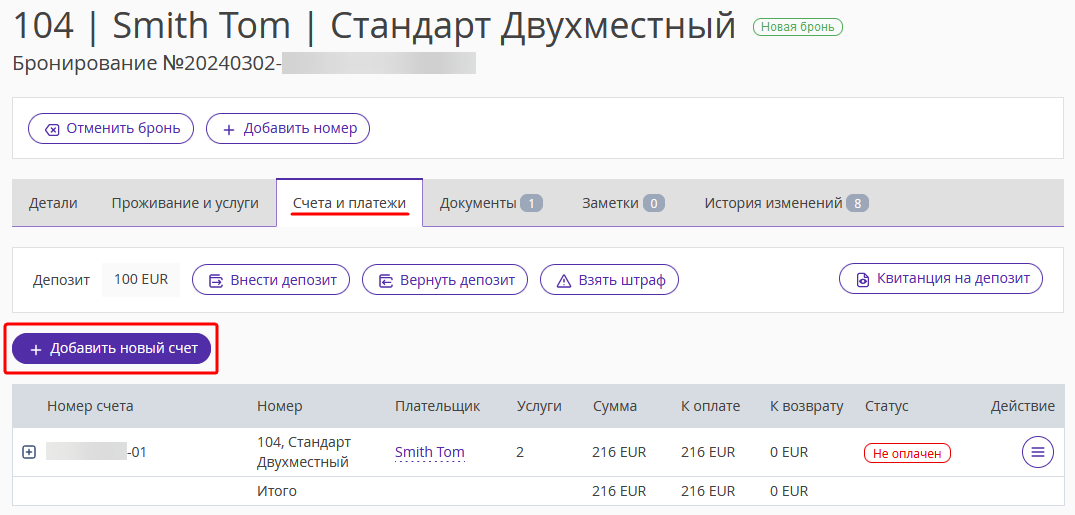1075x515 pixels.
Task: Click the deposit-in icon in Внести депозит
Action: tap(216, 281)
